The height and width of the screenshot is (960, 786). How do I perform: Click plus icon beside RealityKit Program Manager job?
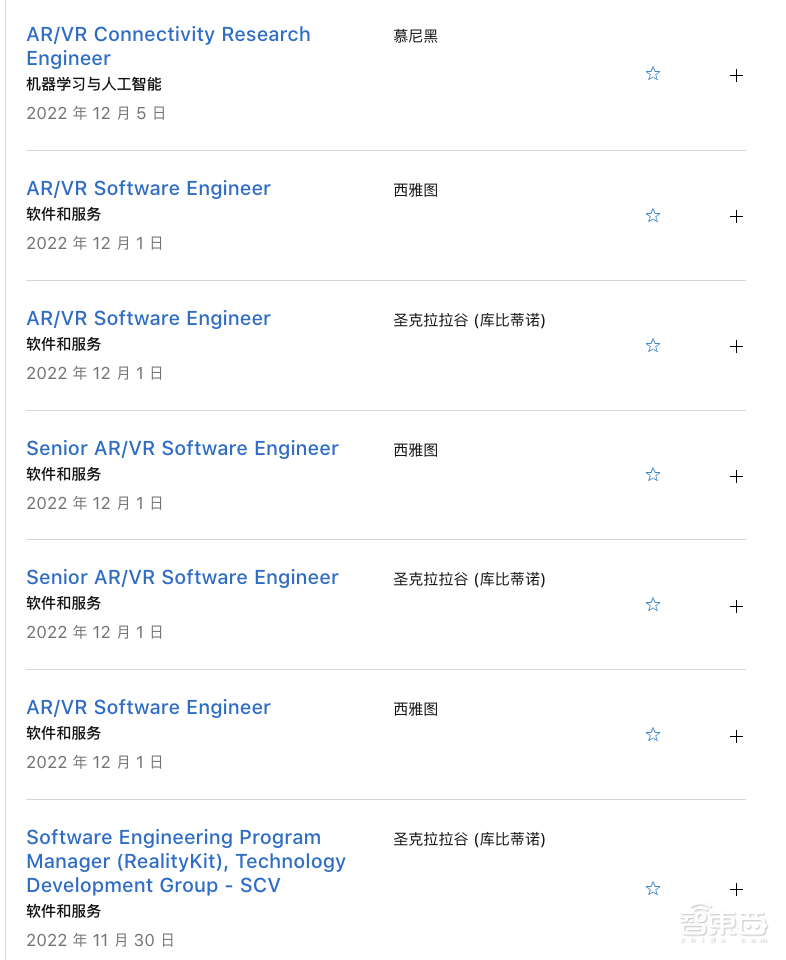[736, 889]
